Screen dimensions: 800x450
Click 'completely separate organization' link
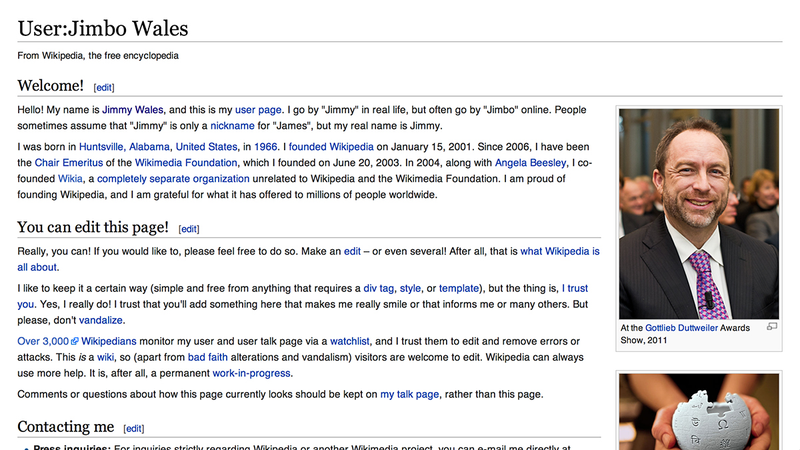[173, 179]
